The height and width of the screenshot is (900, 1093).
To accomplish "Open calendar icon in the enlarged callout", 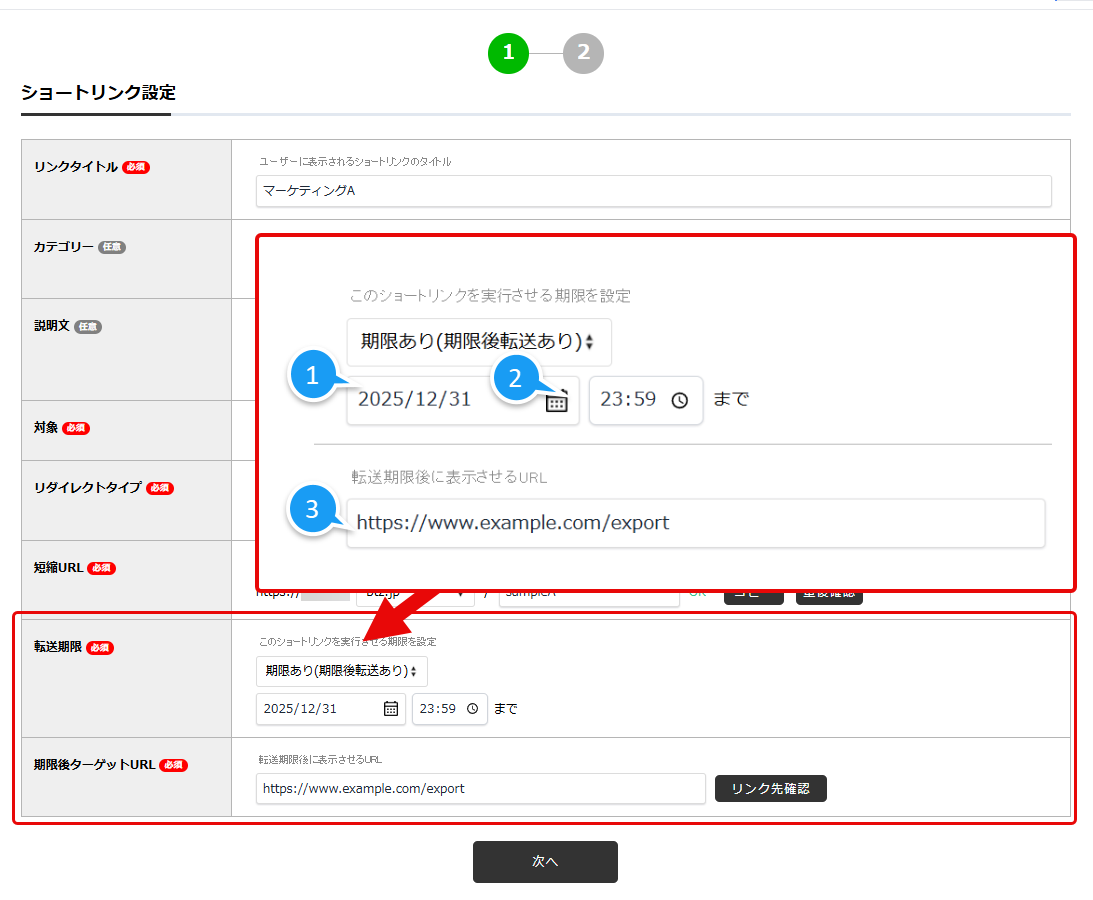I will pyautogui.click(x=557, y=401).
